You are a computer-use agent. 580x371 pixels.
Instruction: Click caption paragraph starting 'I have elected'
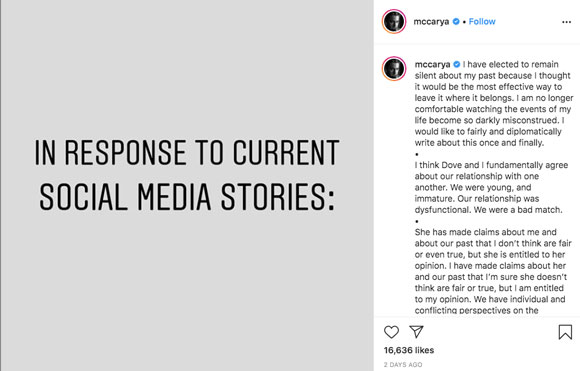(x=494, y=104)
